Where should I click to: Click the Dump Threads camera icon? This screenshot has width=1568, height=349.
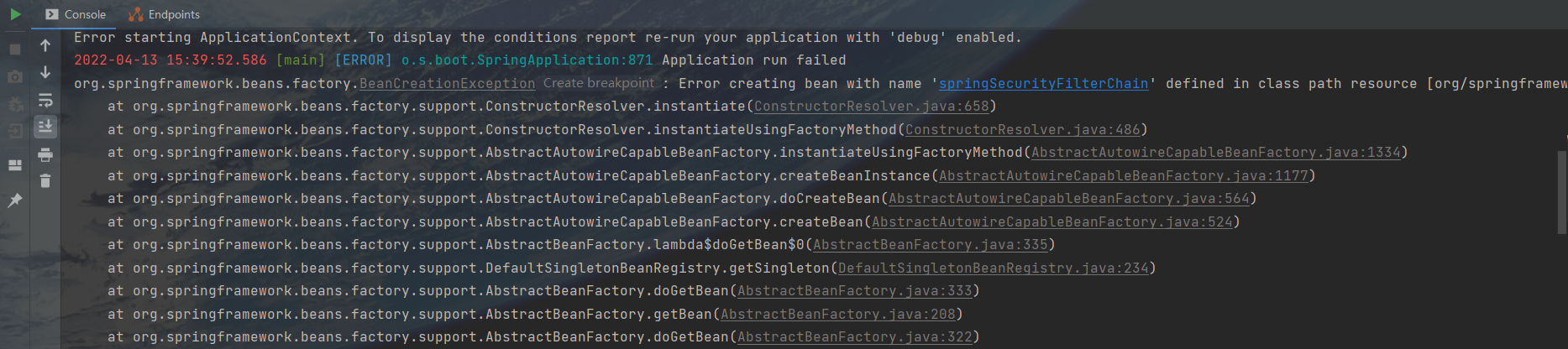tap(15, 76)
